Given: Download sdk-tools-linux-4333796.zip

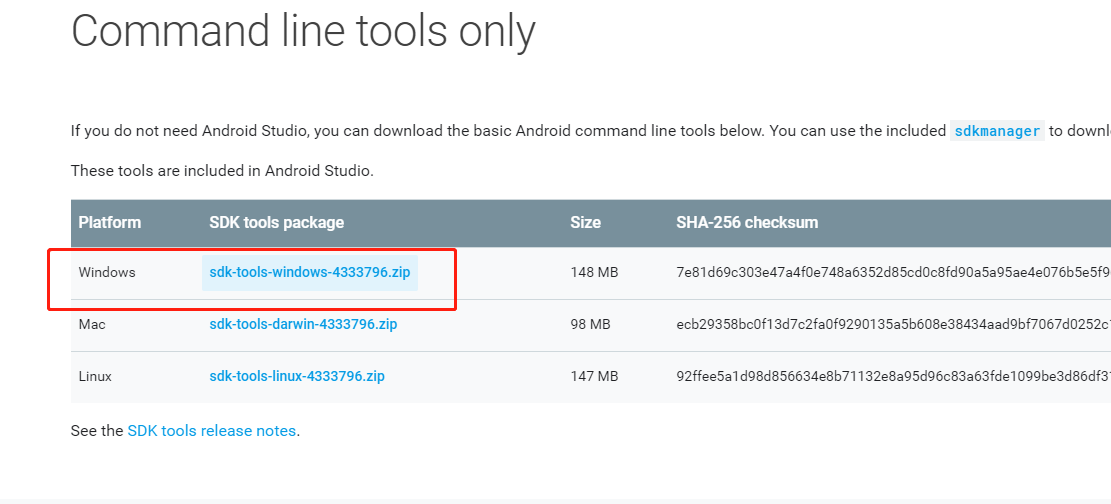Looking at the screenshot, I should tap(297, 376).
